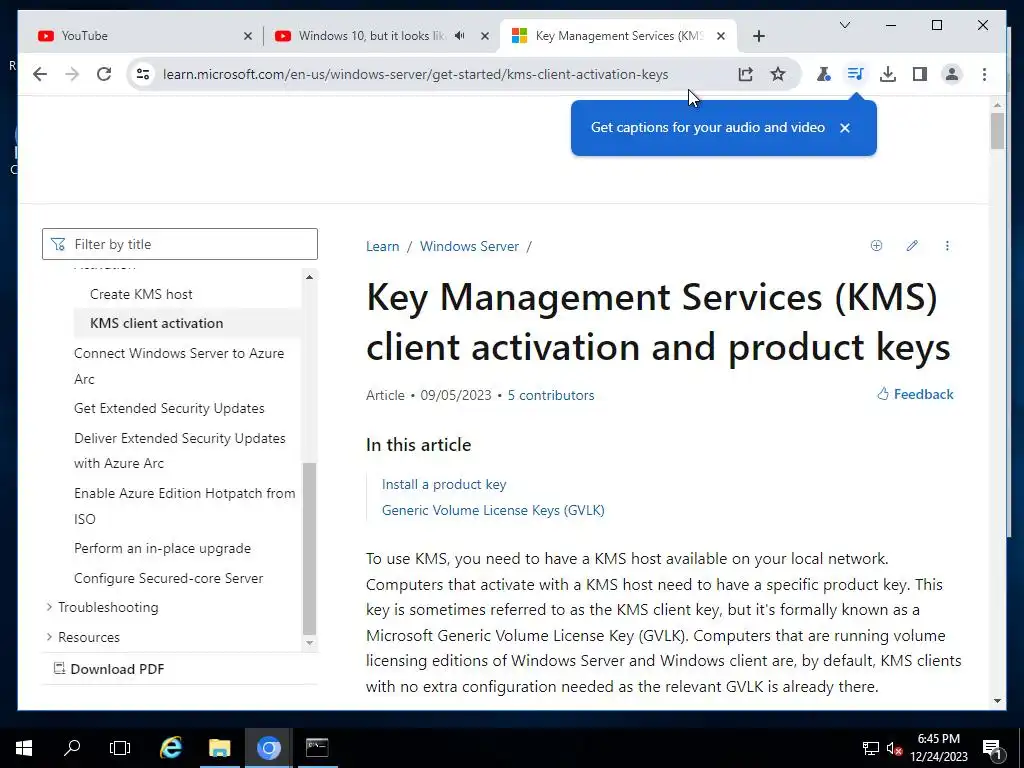Open taskbar clock showing 6:45 PM
1024x768 pixels.
click(938, 748)
